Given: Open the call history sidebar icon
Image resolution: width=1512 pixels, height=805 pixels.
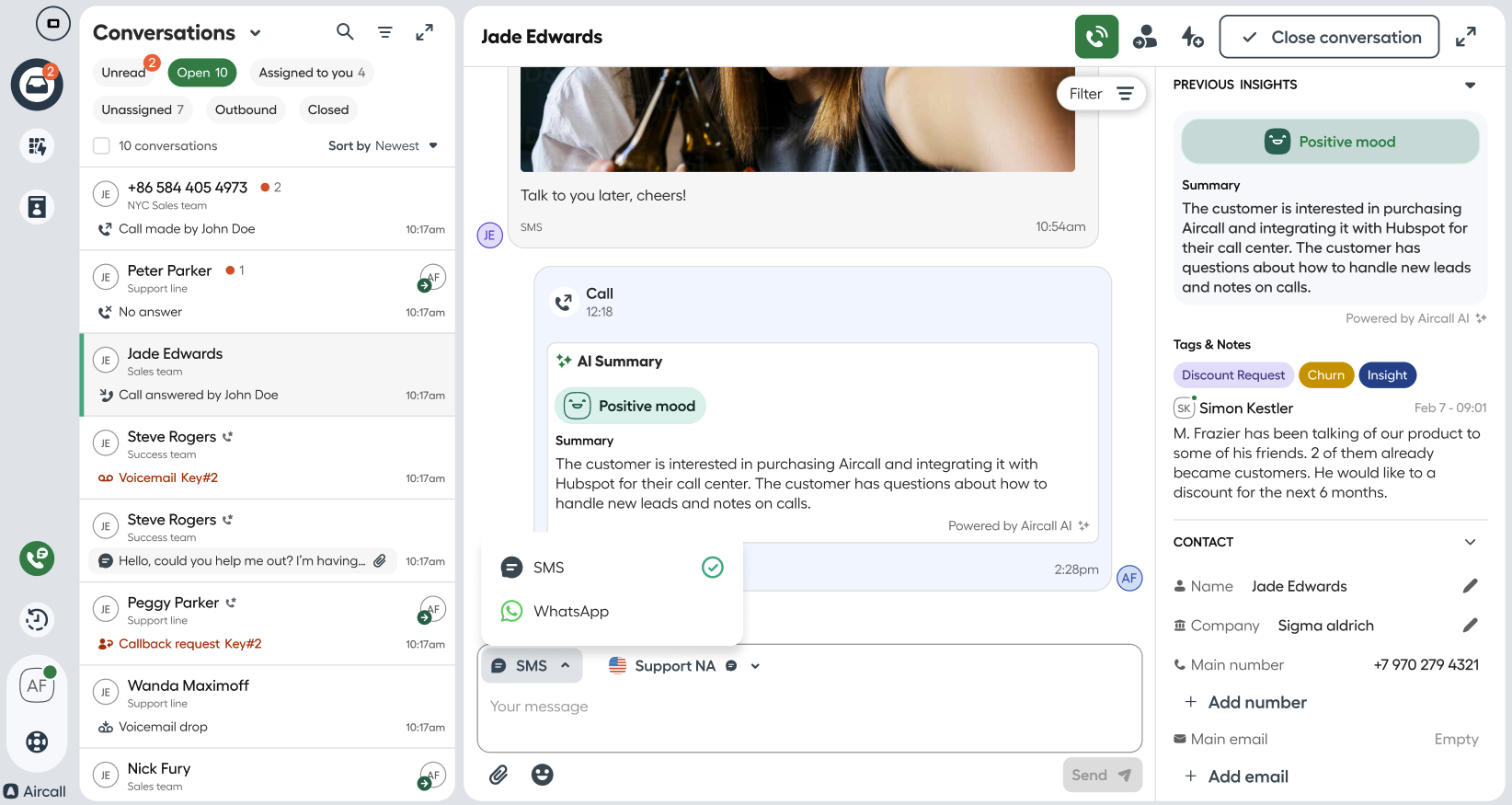Looking at the screenshot, I should click(37, 619).
